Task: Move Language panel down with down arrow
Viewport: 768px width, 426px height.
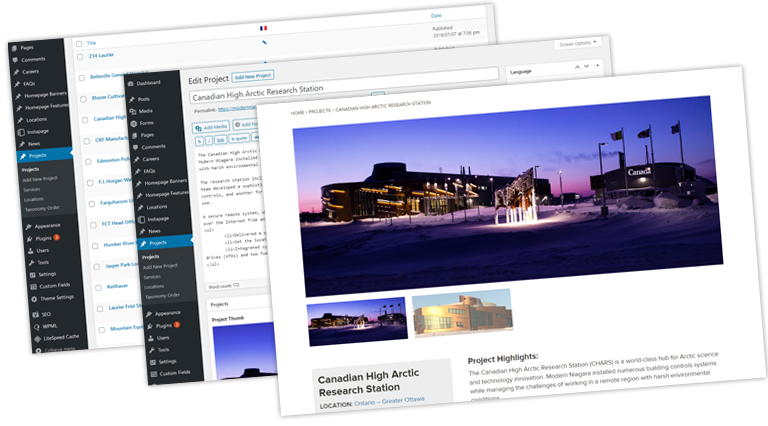Action: click(x=586, y=66)
